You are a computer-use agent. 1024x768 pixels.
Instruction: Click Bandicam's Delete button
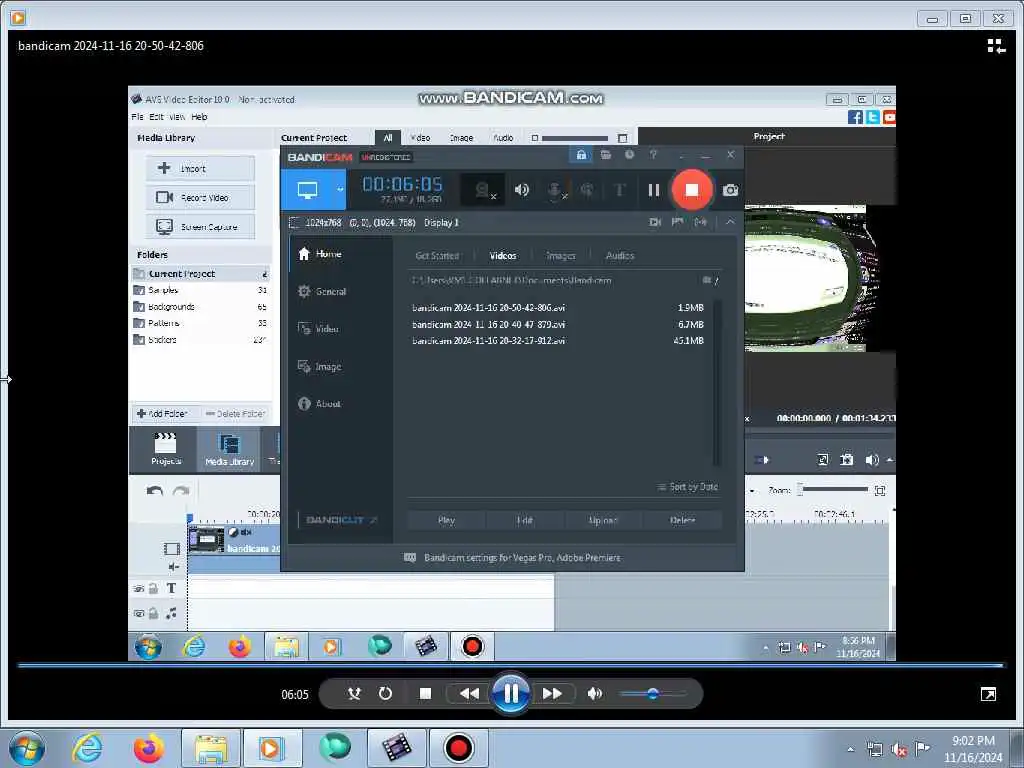[682, 520]
